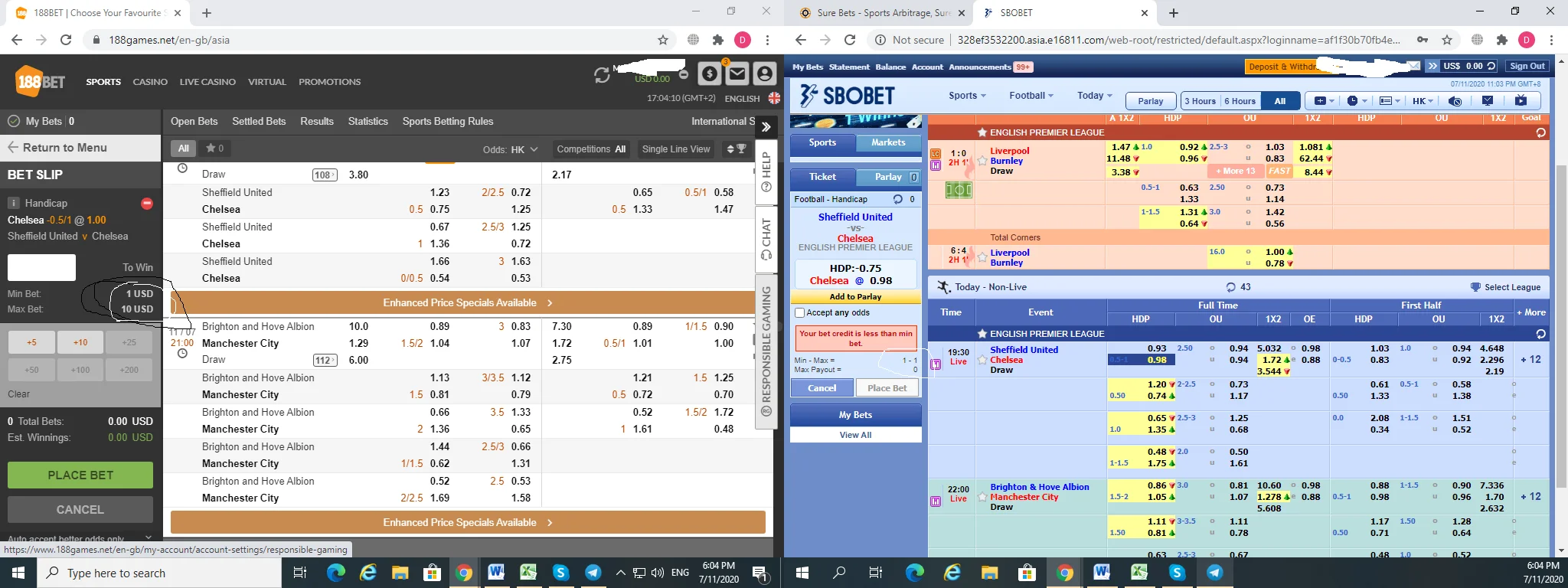This screenshot has width=1568, height=588.
Task: Select the 6 Hours time filter
Action: click(x=1240, y=101)
